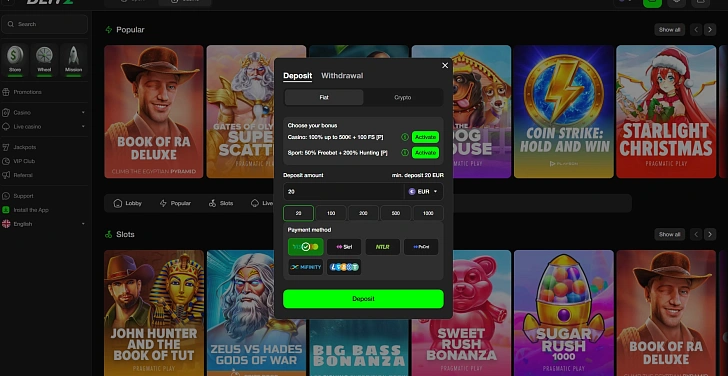
Task: Open Sugar Rush 1000 game
Action: coord(564,313)
